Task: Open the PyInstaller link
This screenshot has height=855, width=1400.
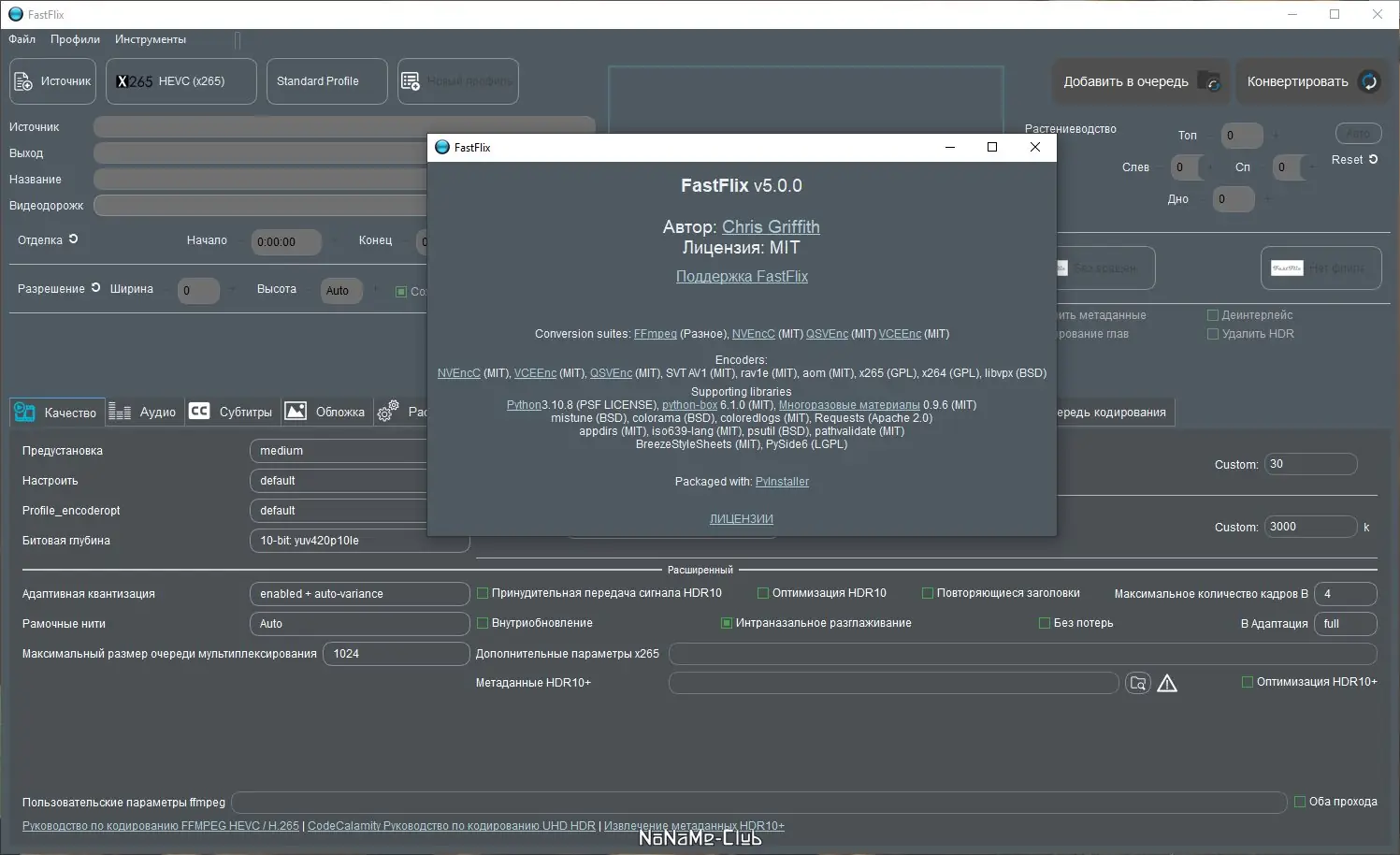Action: pos(782,482)
